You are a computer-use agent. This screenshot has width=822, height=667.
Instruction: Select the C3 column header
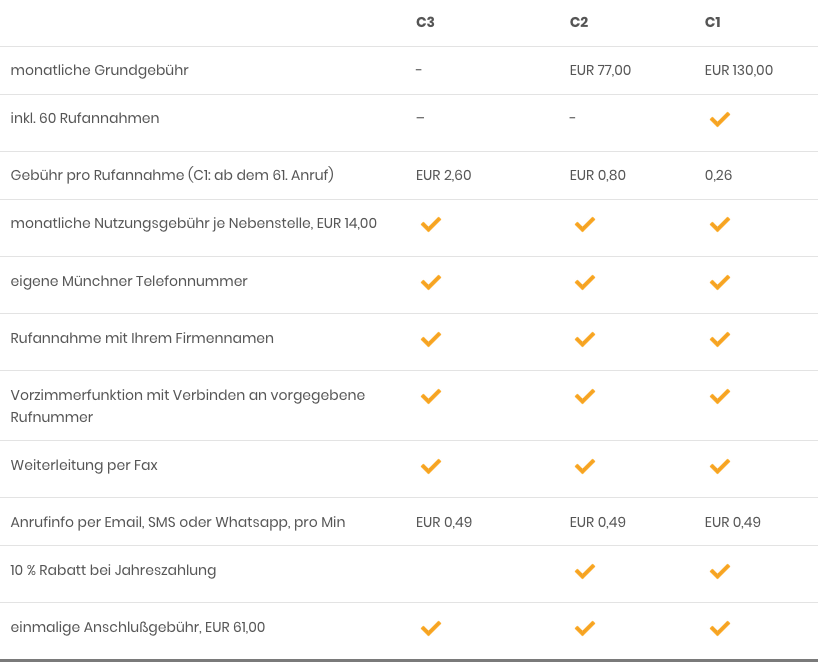pos(425,22)
